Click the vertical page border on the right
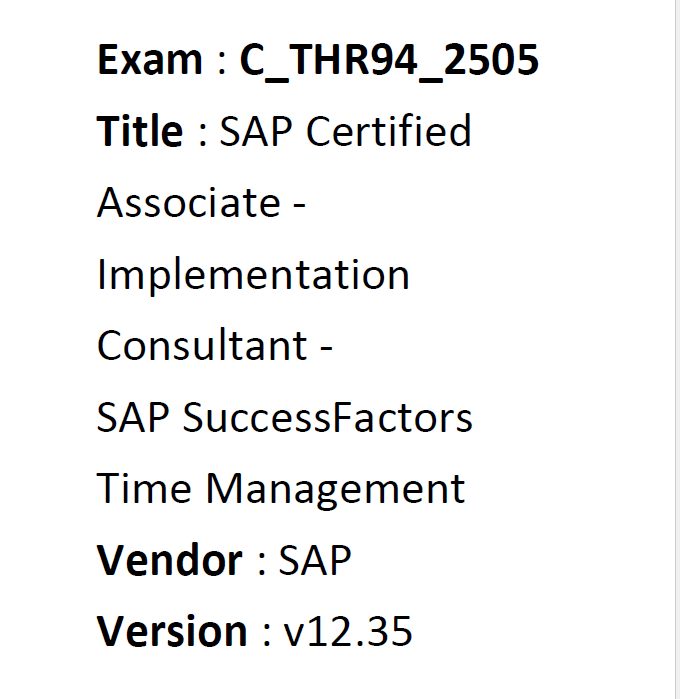Image resolution: width=680 pixels, height=699 pixels. [676, 350]
